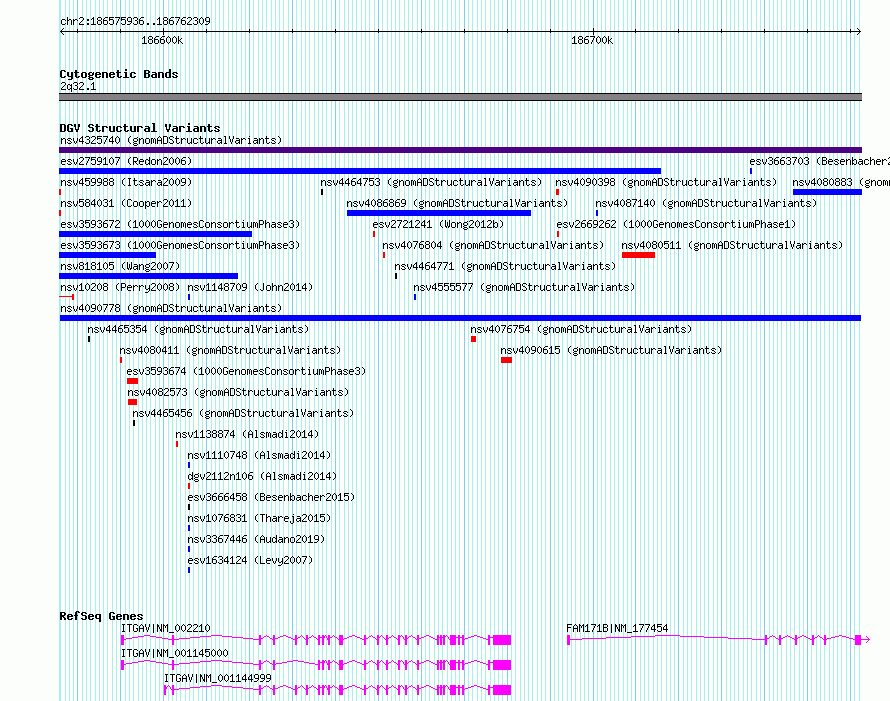
Task: Click the red nsv4090615 variant bar
Action: tap(506, 360)
